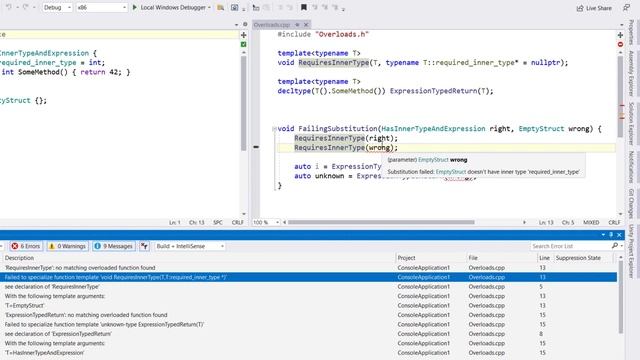
Task: Sort by Suppression State column header
Action: point(578,258)
